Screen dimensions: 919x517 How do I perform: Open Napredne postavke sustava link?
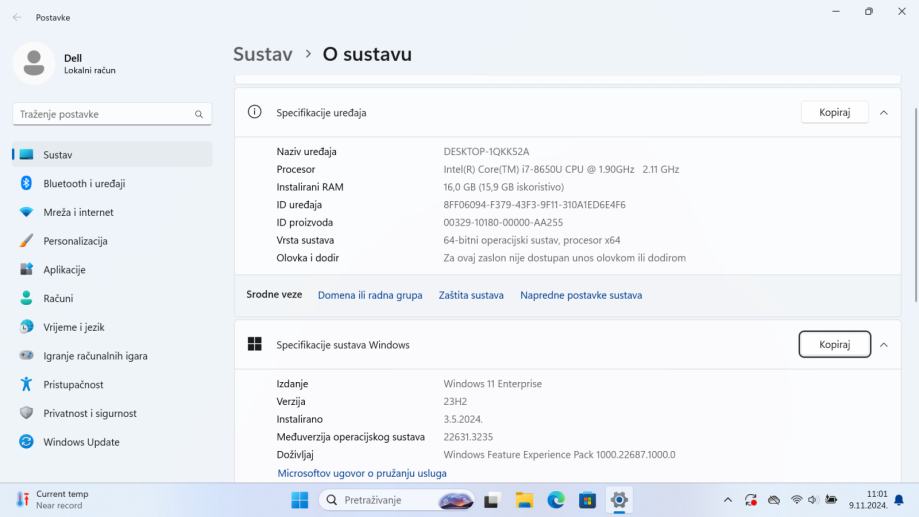click(x=581, y=295)
